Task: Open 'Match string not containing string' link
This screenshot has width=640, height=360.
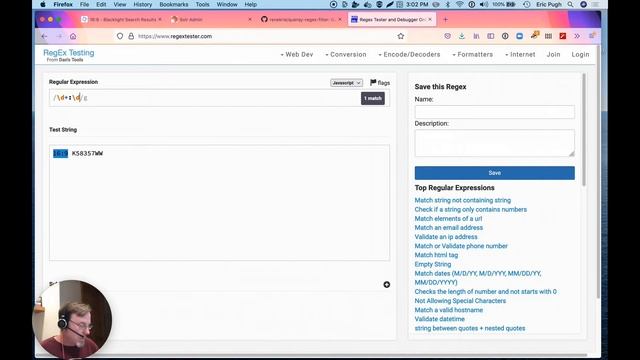Action: (x=462, y=200)
